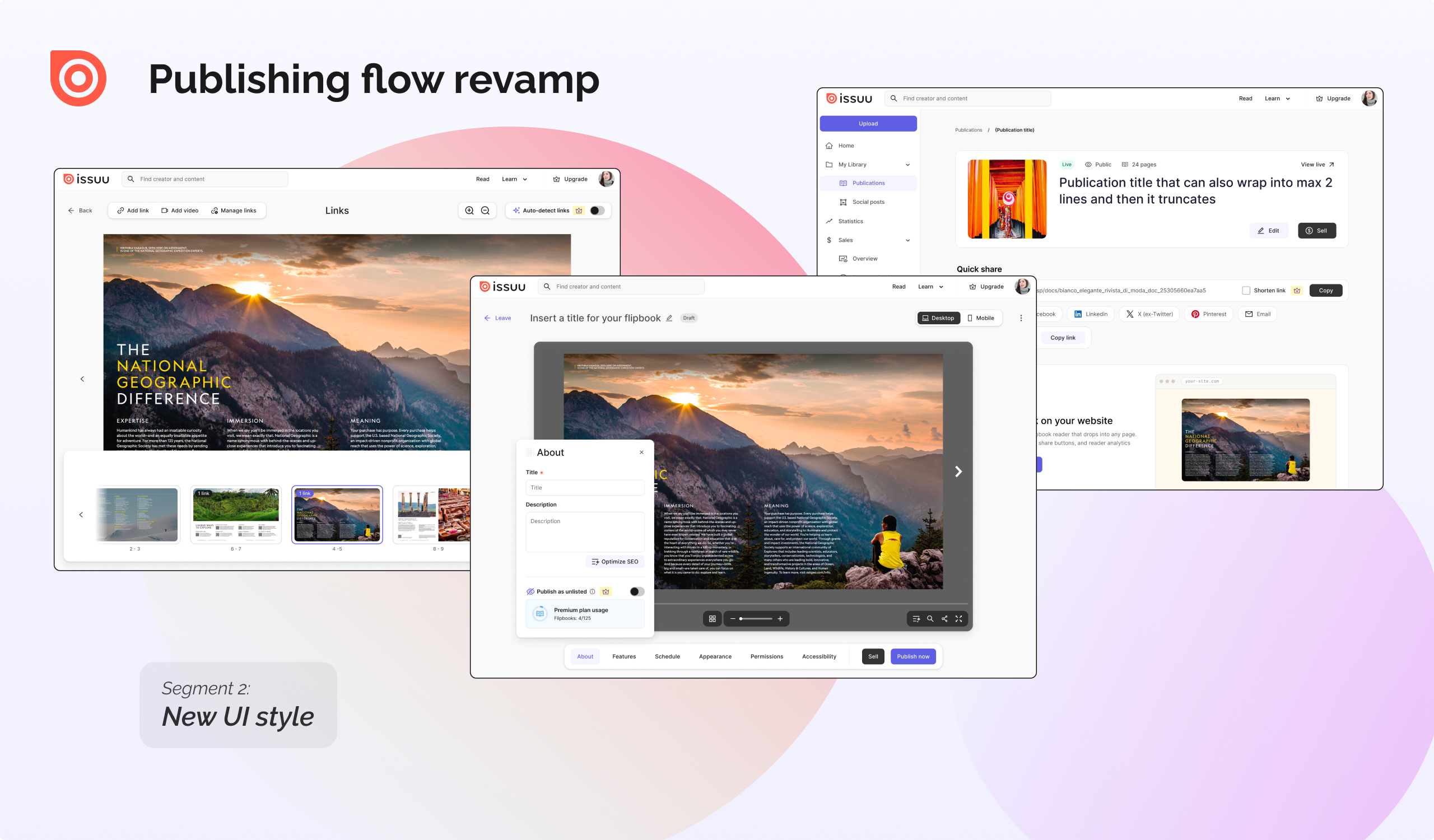Go to previous page arrow in Links window

[82, 379]
